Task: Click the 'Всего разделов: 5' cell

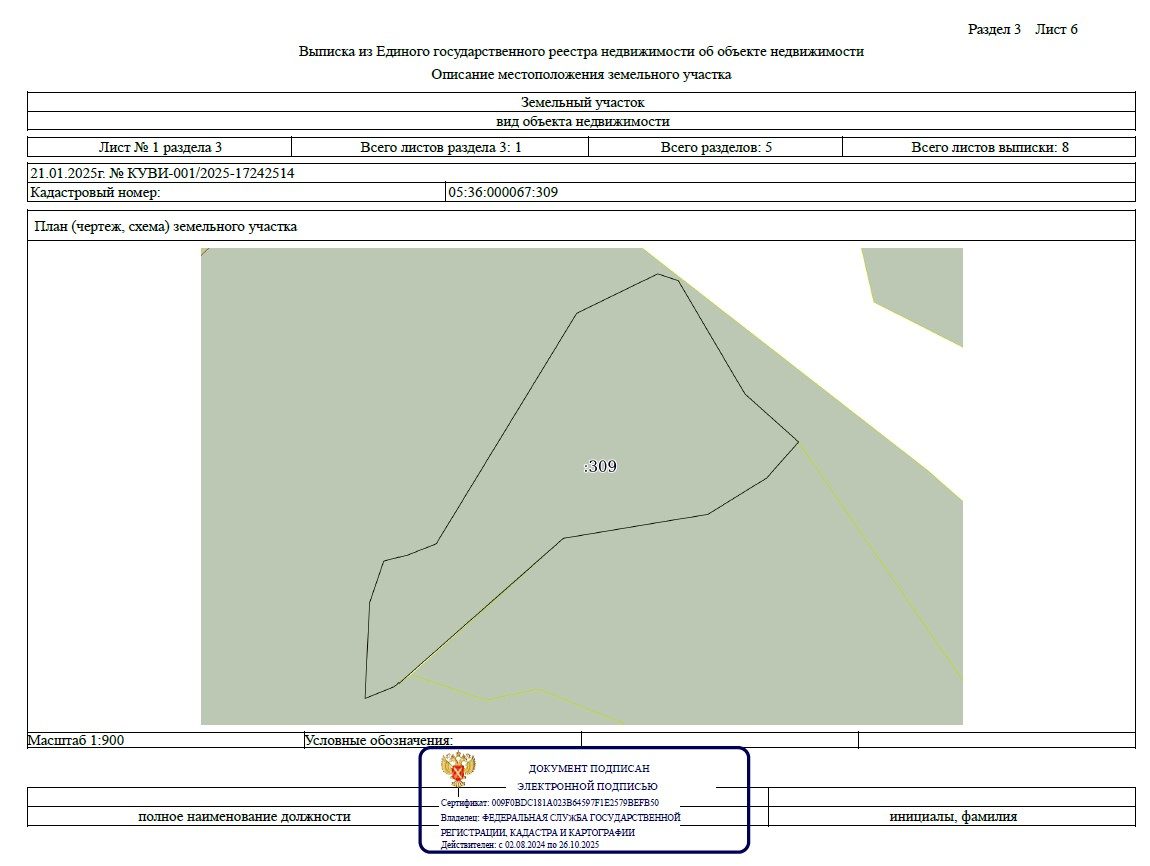Action: (716, 147)
